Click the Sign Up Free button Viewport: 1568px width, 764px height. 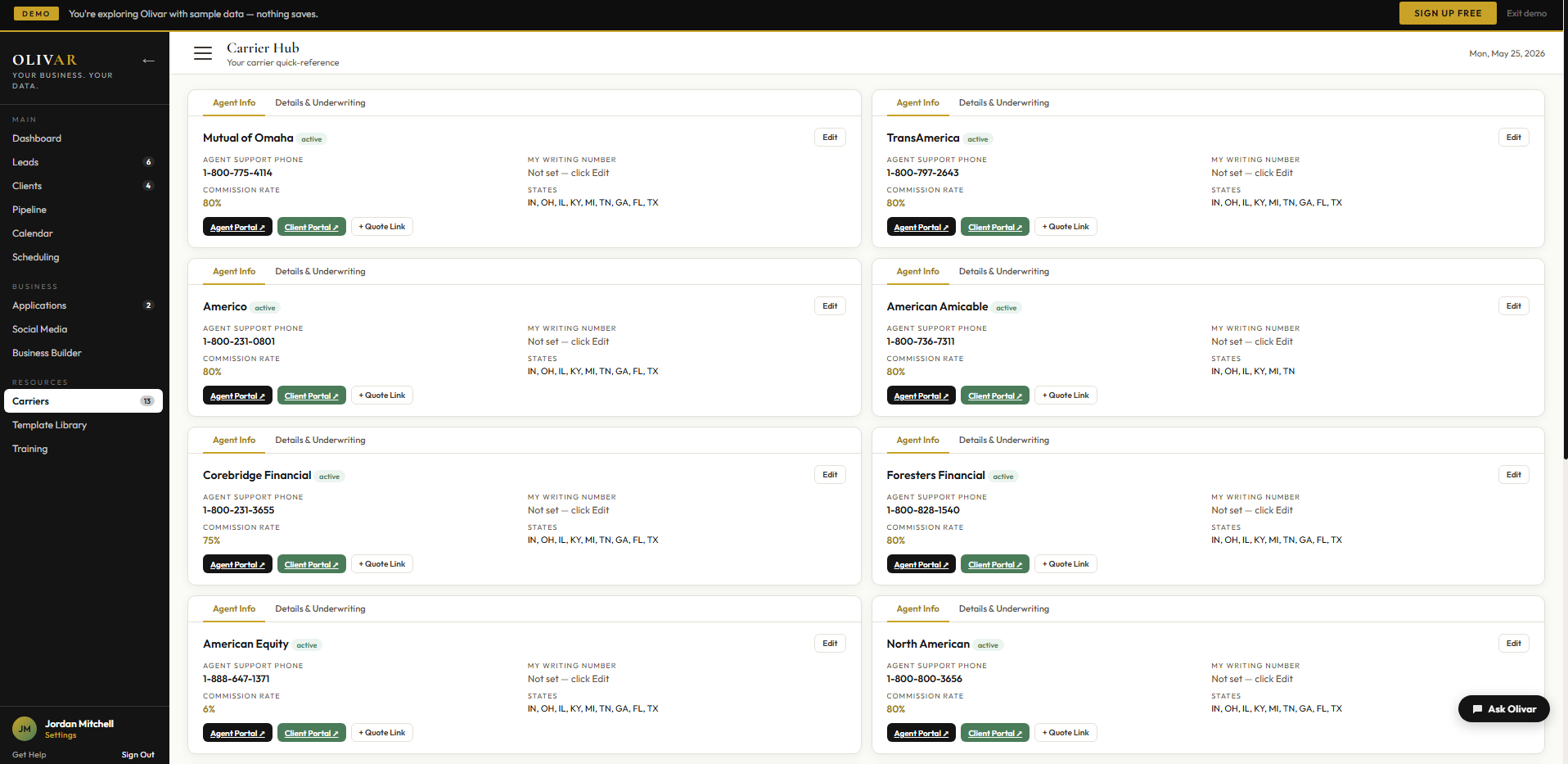click(x=1448, y=13)
